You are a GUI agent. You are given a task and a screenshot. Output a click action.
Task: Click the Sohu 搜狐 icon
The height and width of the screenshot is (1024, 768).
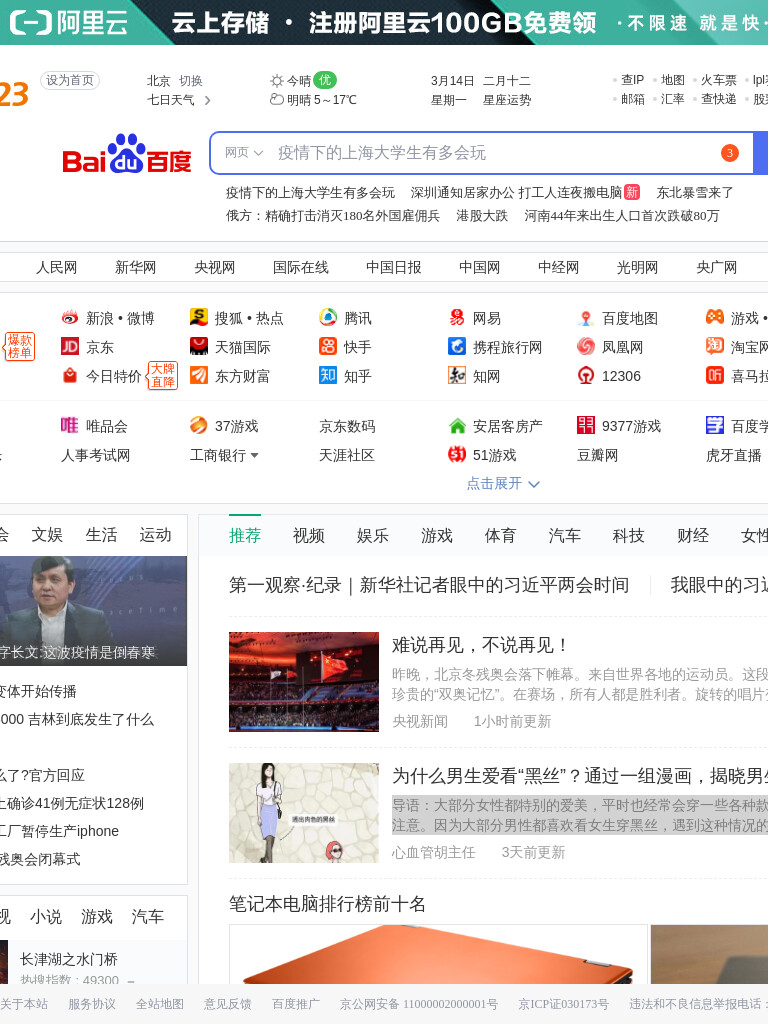(199, 318)
